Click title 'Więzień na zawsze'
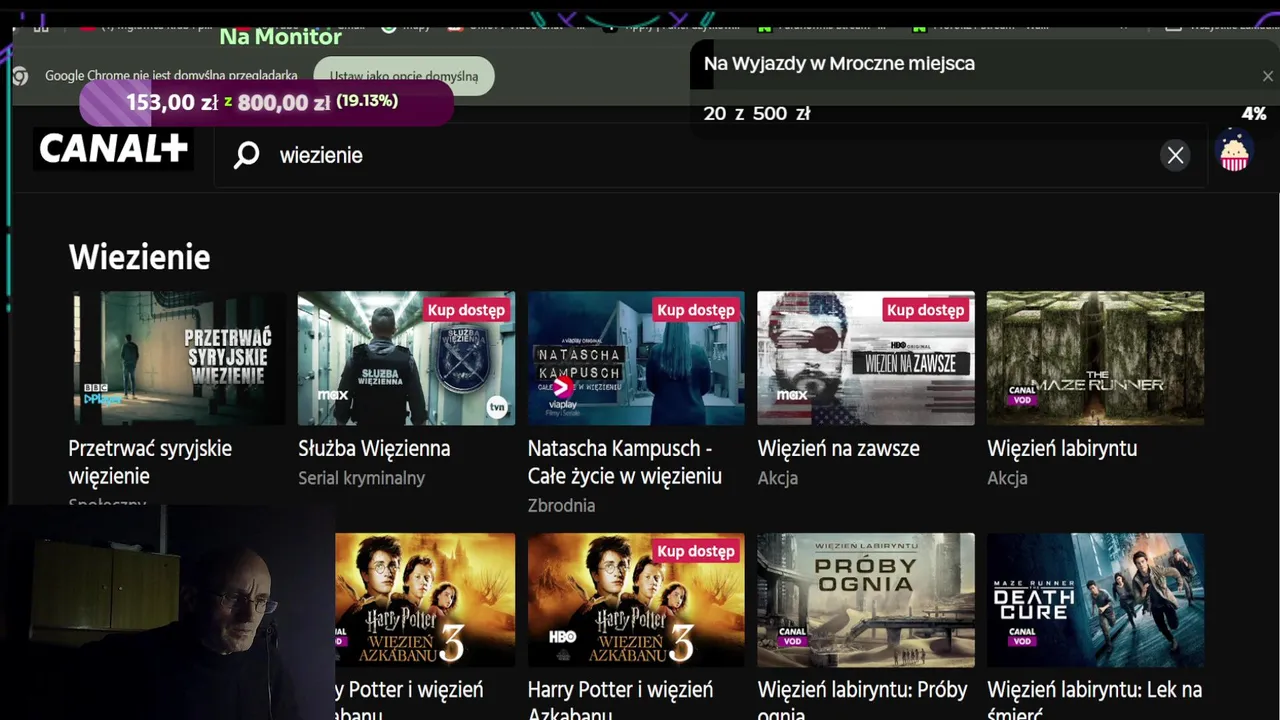1280x720 pixels. pyautogui.click(x=839, y=449)
